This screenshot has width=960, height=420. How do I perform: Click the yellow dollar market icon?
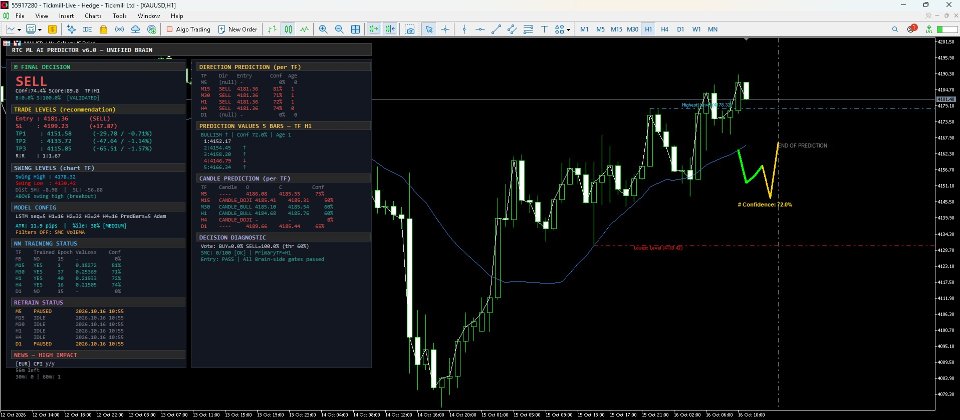[x=53, y=29]
